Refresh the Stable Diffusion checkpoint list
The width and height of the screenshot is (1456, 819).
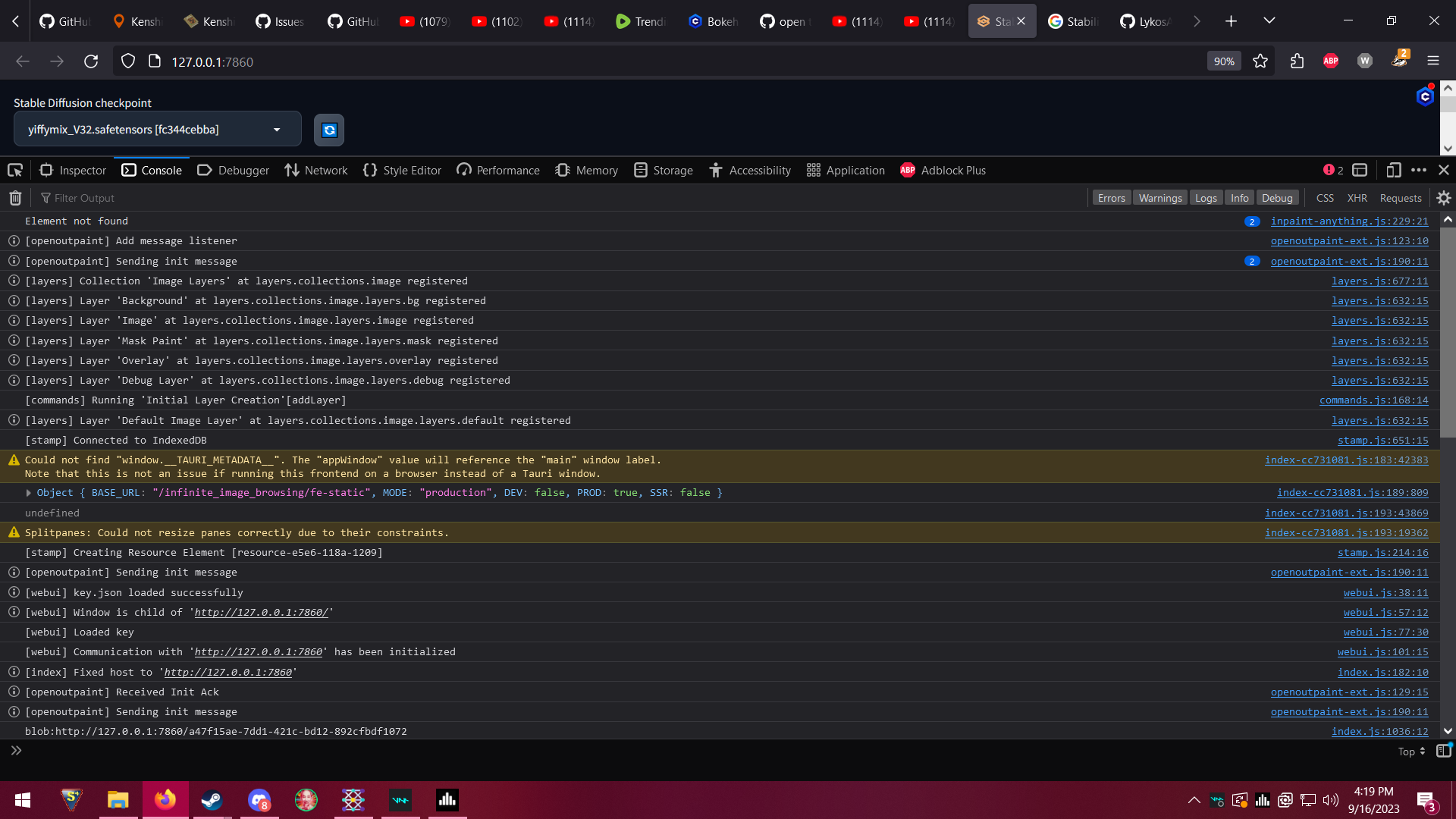click(x=328, y=129)
